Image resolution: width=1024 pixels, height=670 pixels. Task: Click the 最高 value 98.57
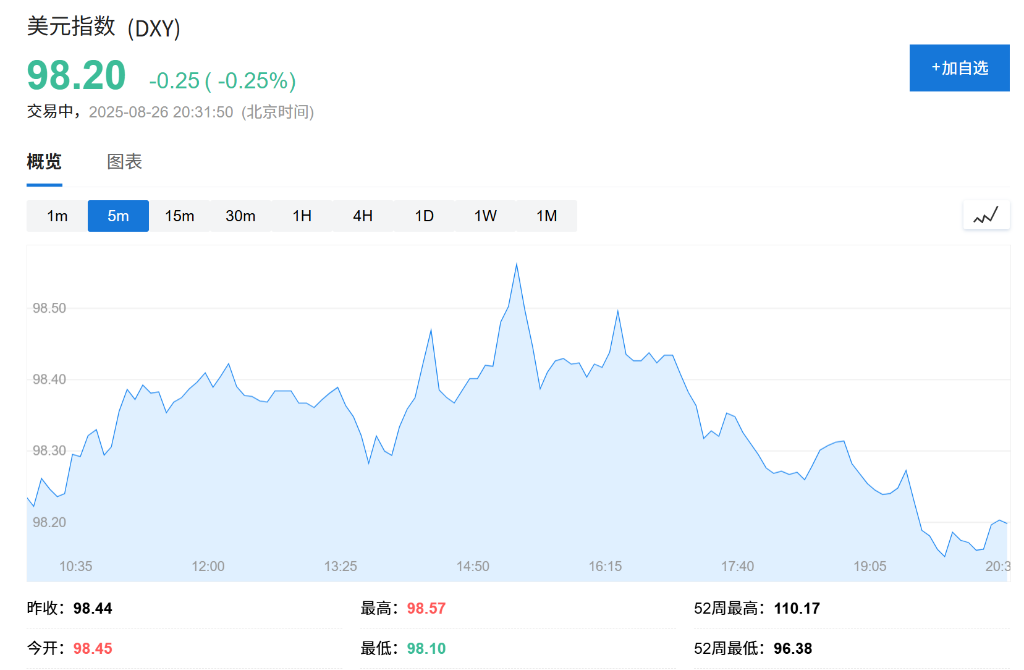tap(427, 608)
